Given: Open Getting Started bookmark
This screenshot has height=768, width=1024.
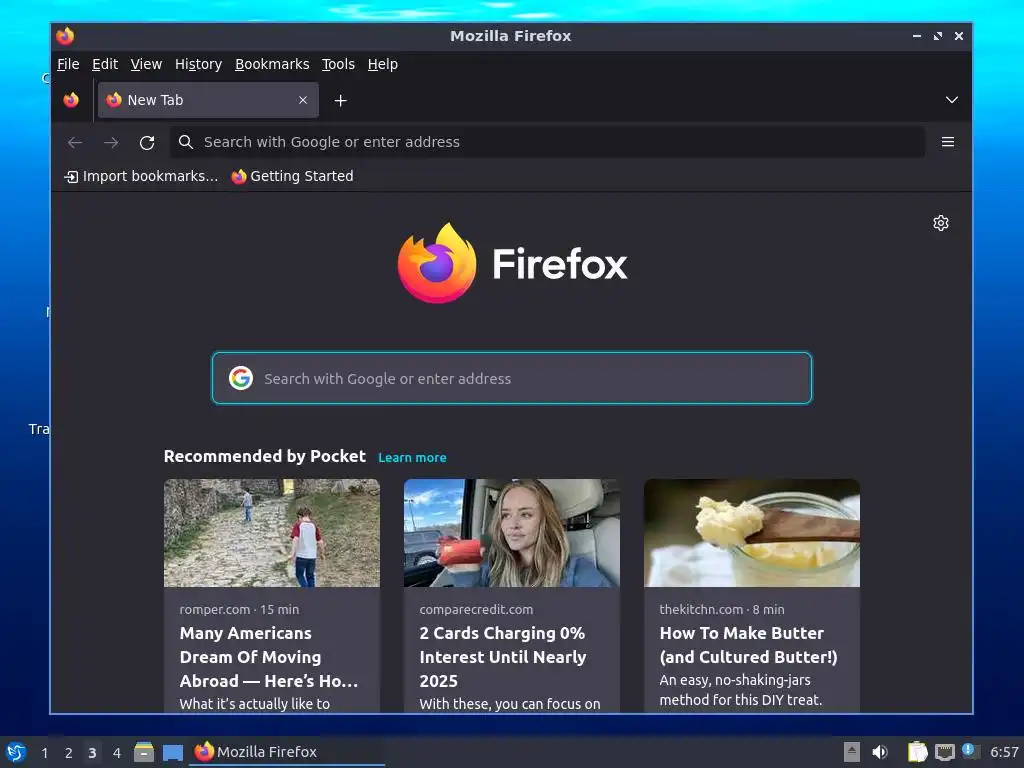Looking at the screenshot, I should (x=293, y=176).
